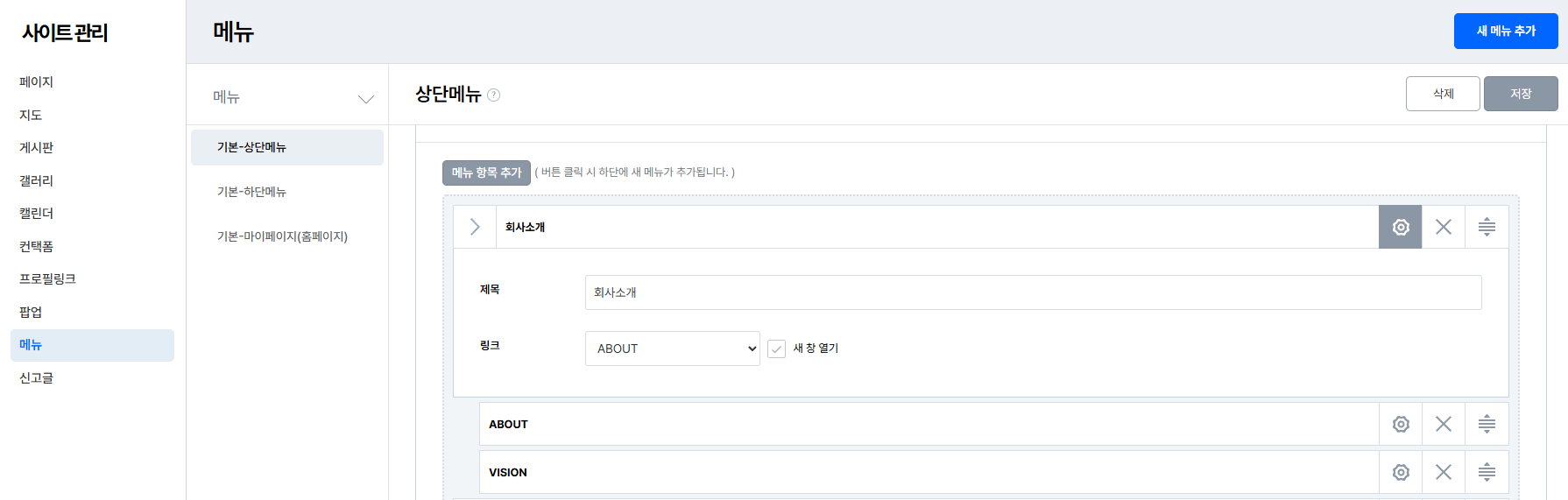1568x500 pixels.
Task: Expand the 회사소개 row arrow
Action: coord(475,227)
